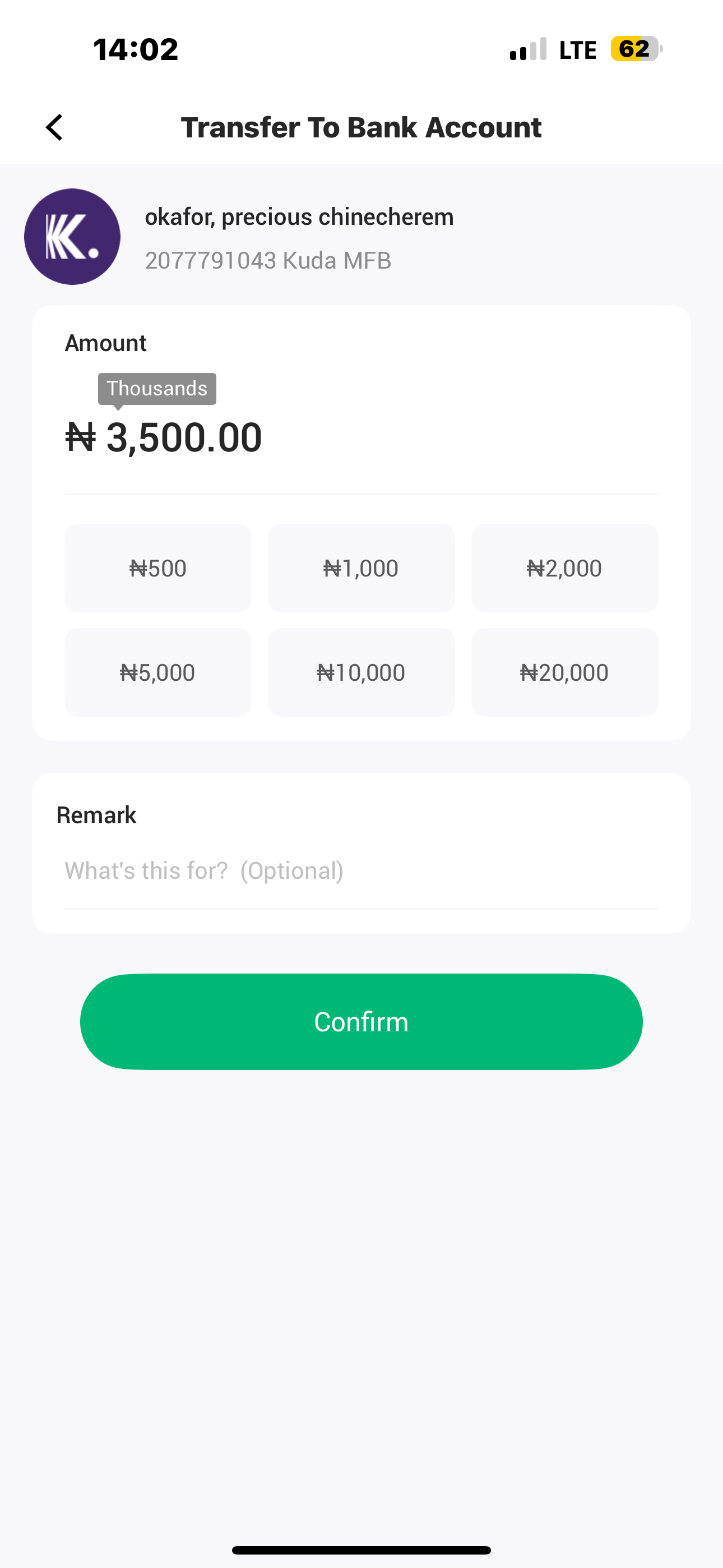This screenshot has width=723, height=1568.
Task: Tap the Thousands tooltip label
Action: pyautogui.click(x=157, y=388)
